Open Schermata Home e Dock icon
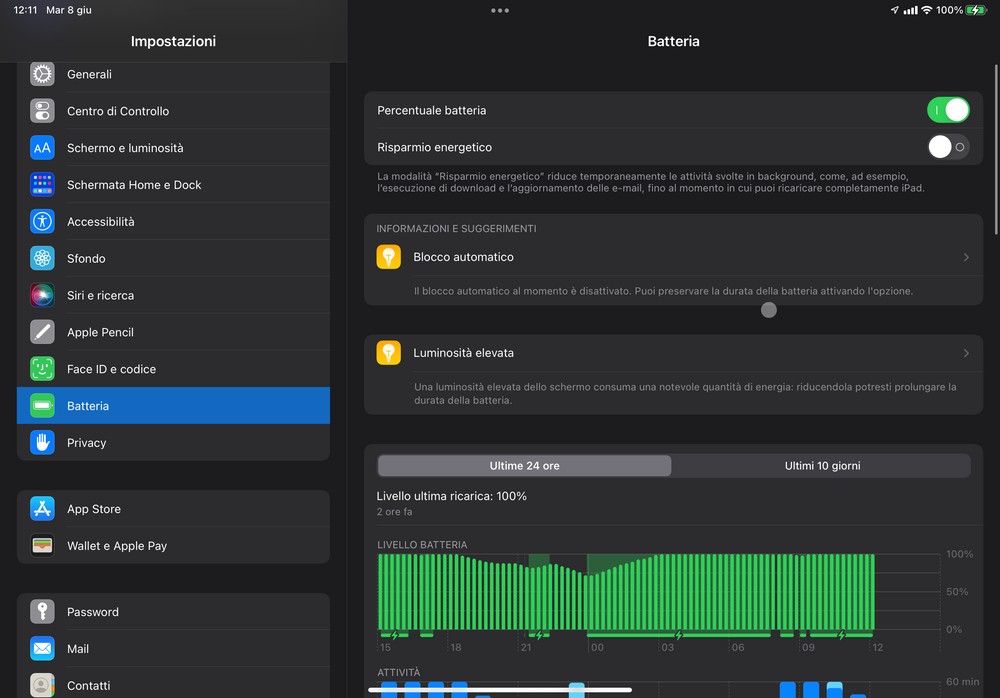The width and height of the screenshot is (1000, 698). pyautogui.click(x=42, y=185)
